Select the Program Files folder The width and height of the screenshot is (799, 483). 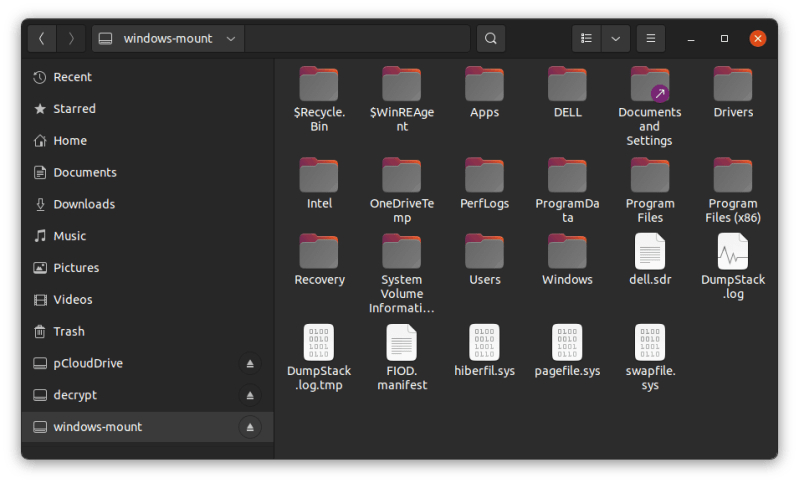pos(650,191)
